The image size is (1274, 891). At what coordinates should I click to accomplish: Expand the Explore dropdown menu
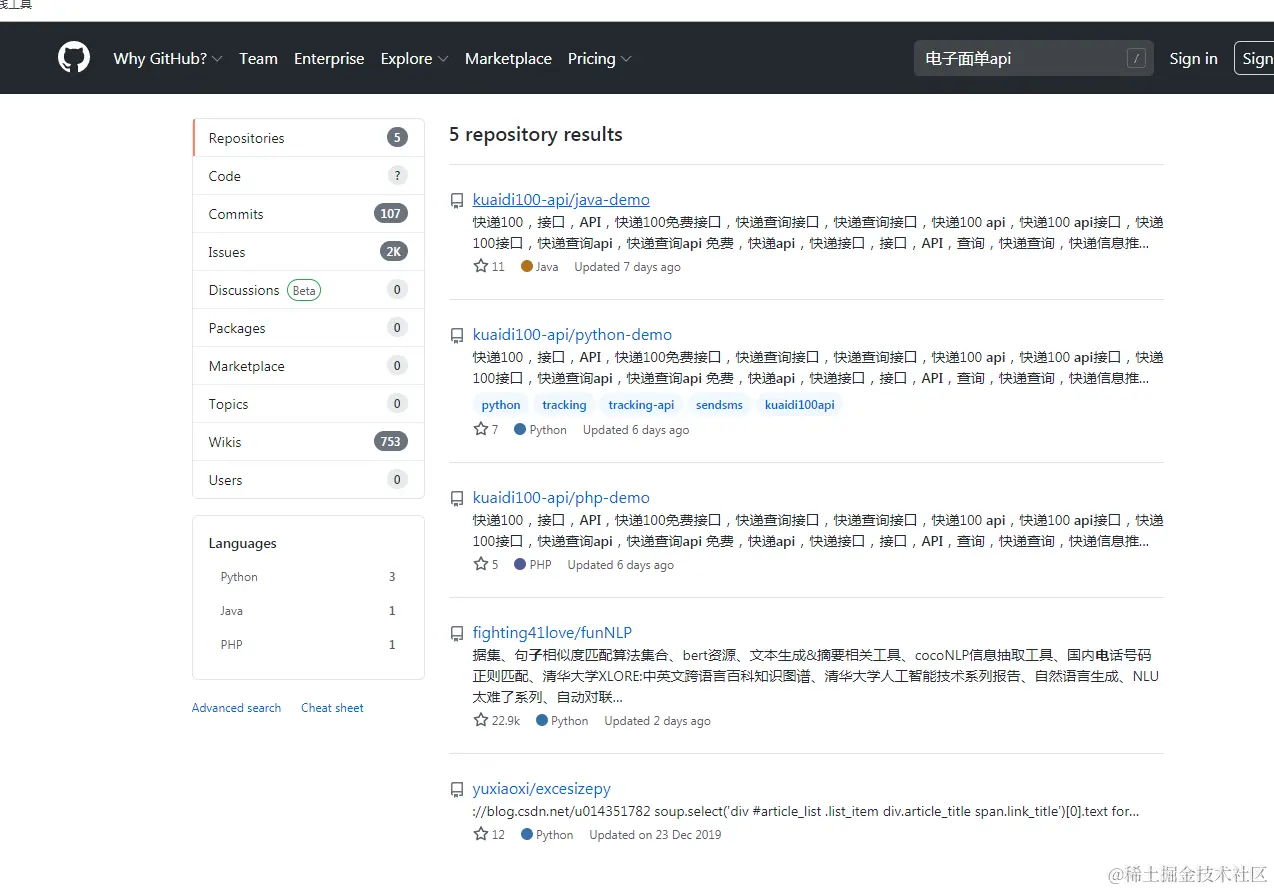click(x=414, y=59)
